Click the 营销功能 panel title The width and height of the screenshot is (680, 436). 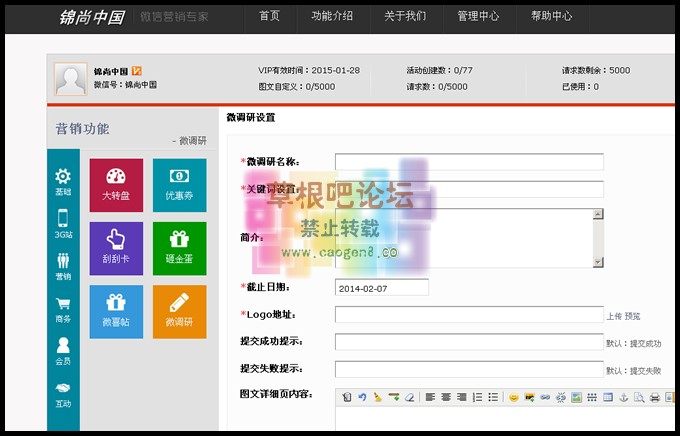[82, 129]
